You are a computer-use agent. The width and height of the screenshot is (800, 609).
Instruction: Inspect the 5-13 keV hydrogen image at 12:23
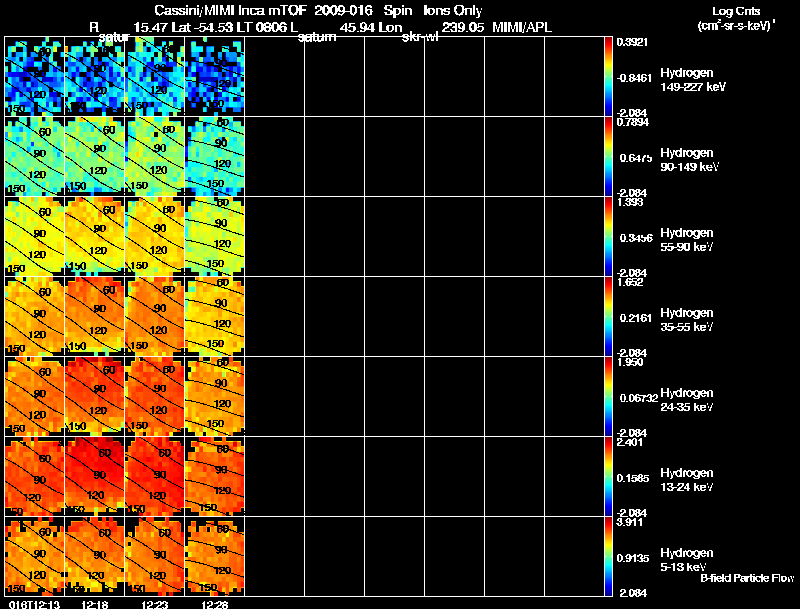155,557
